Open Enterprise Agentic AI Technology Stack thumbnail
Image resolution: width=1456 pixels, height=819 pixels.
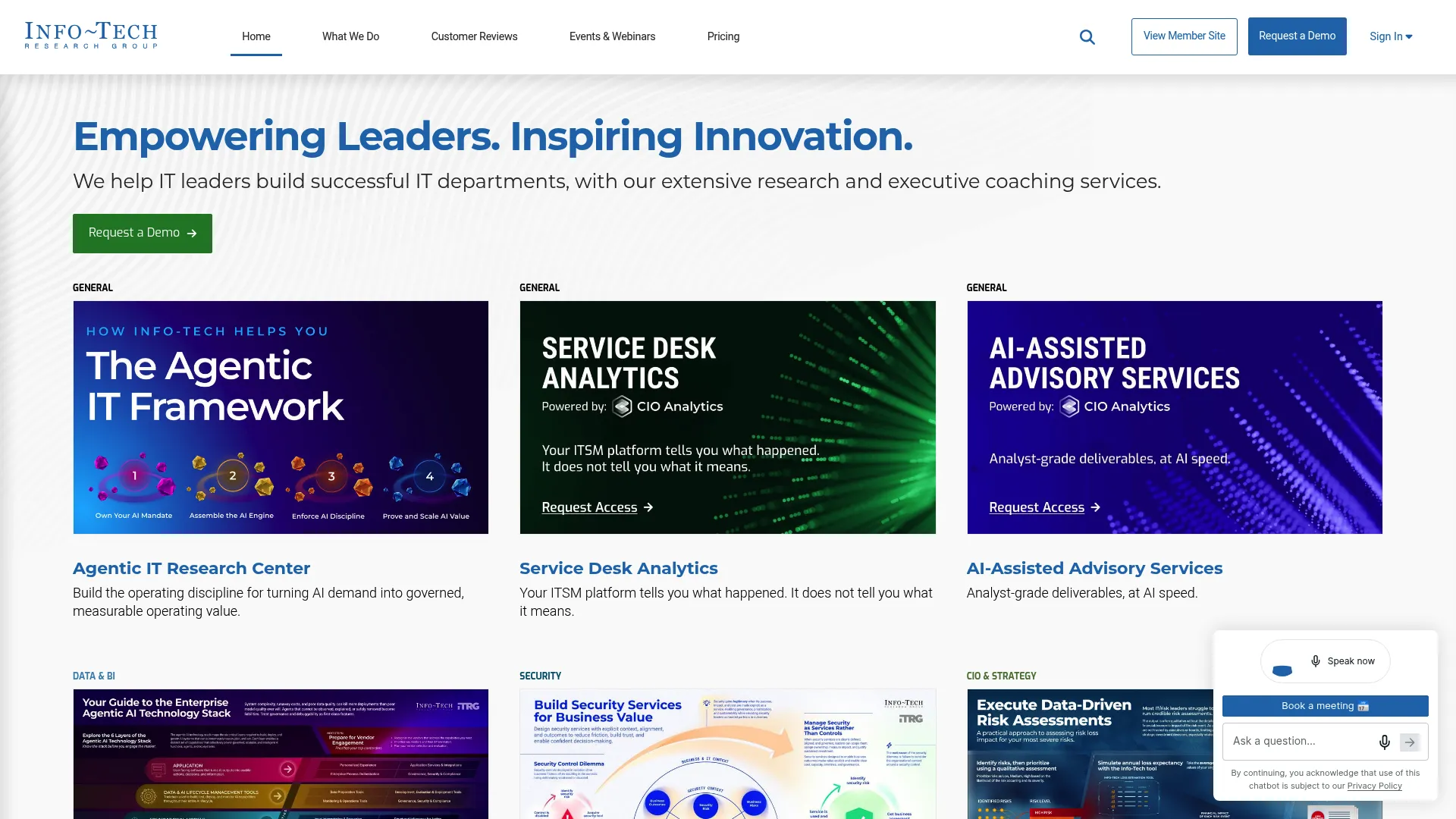pos(281,754)
